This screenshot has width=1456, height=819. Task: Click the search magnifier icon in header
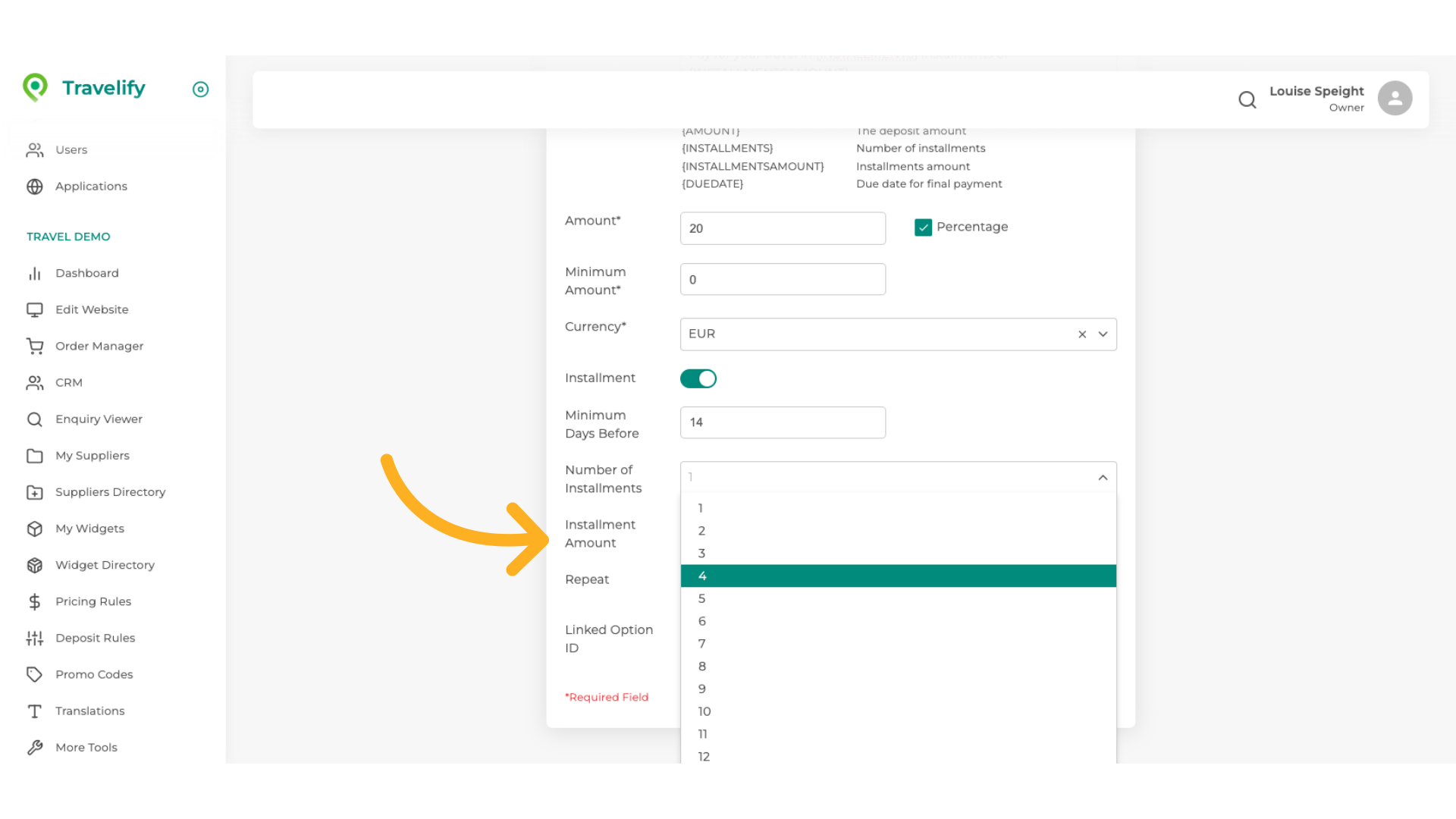(1247, 99)
